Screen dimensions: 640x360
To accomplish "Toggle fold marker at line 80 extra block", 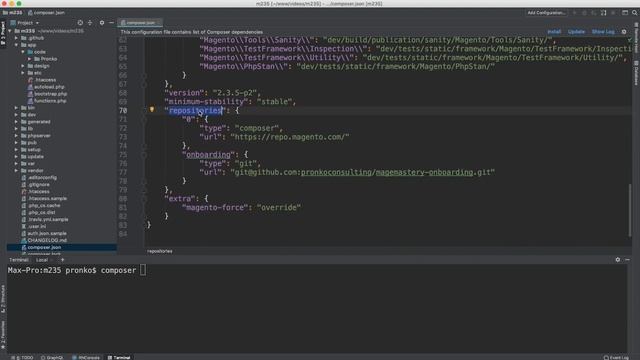I will coord(144,199).
